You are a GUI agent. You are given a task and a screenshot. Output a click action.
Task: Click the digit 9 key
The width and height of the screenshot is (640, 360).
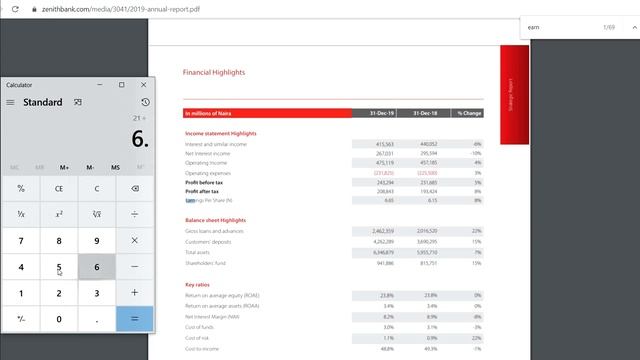(97, 241)
